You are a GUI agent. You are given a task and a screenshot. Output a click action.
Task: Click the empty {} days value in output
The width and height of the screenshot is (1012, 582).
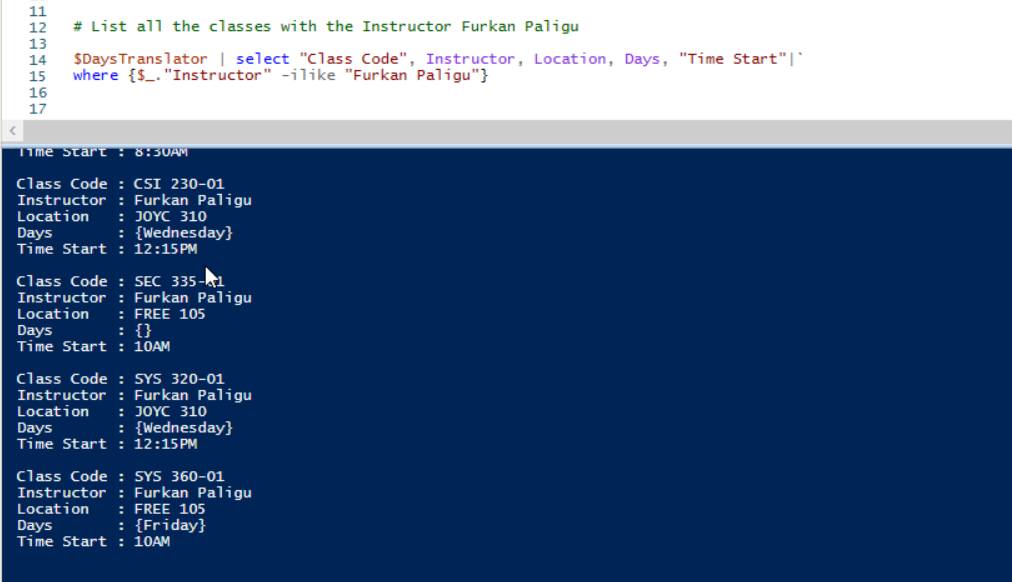[143, 330]
